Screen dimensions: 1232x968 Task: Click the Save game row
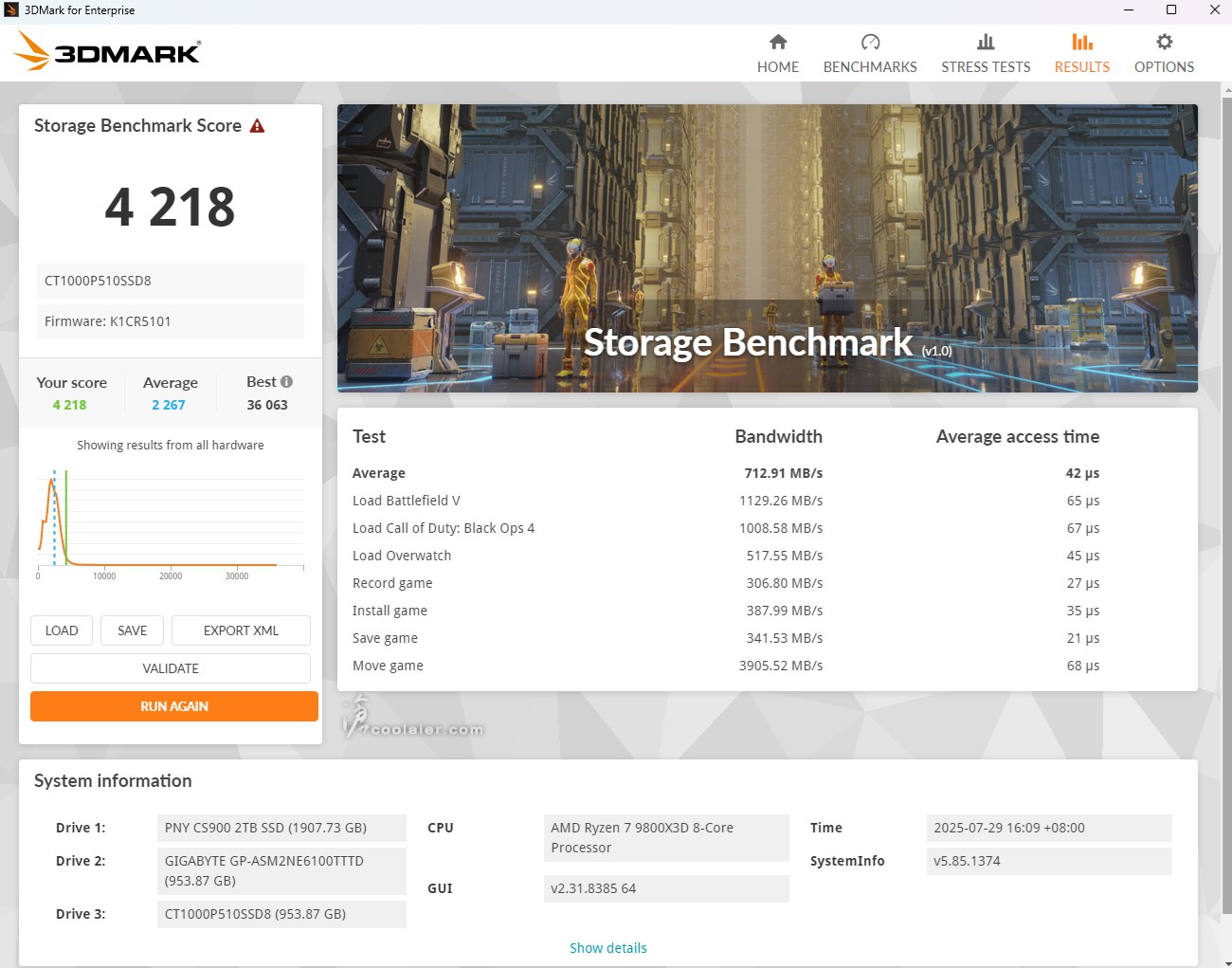(x=726, y=638)
